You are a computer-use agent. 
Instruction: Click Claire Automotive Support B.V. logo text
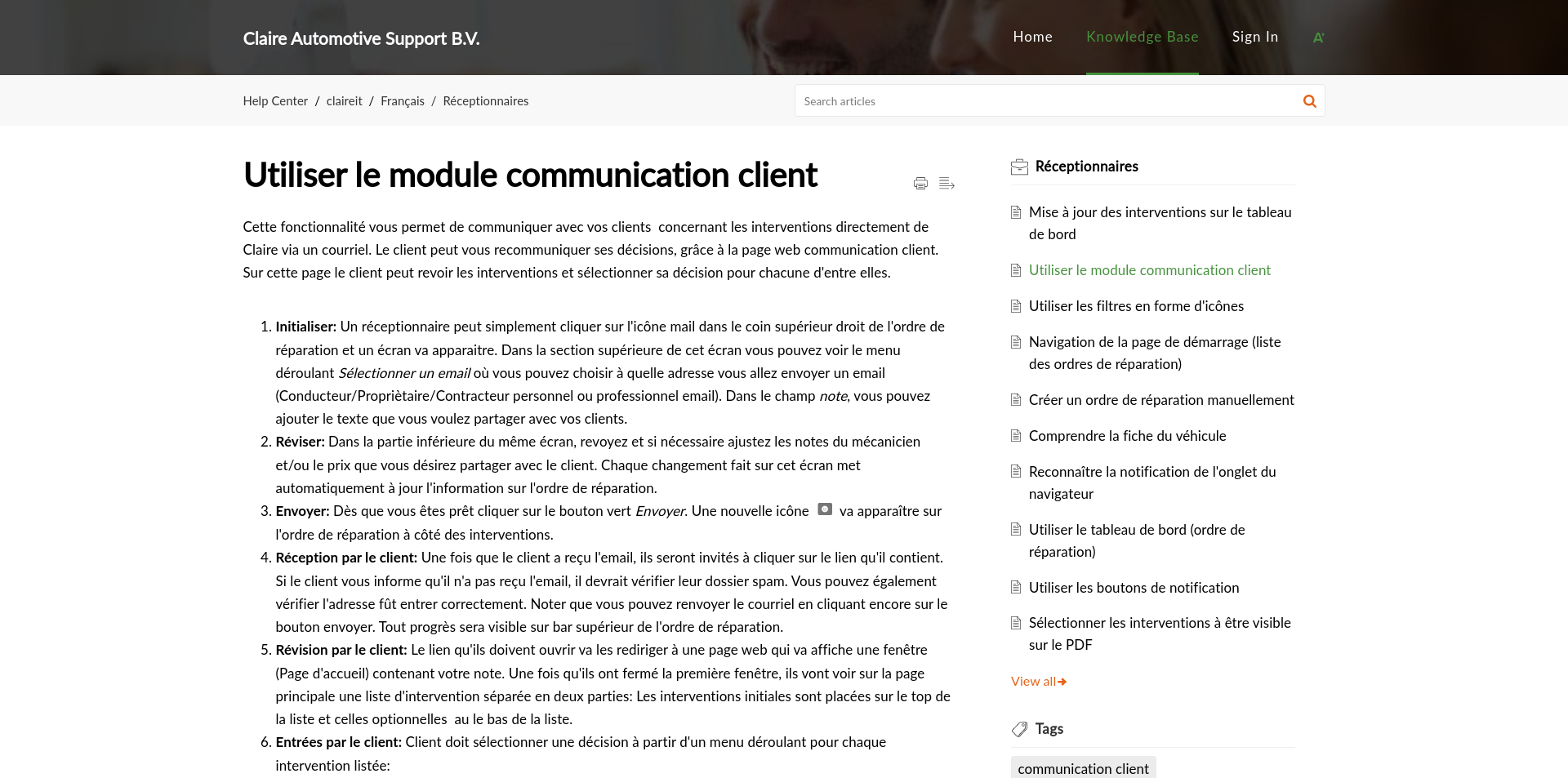point(361,38)
